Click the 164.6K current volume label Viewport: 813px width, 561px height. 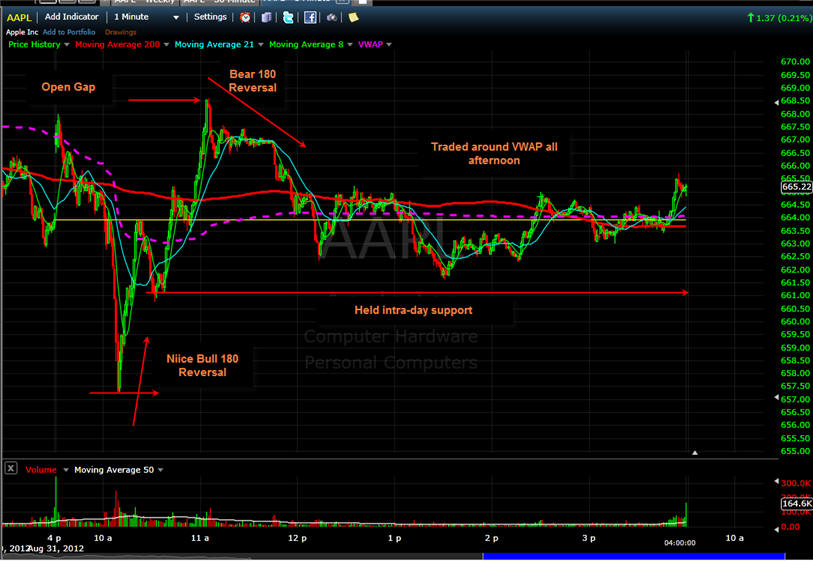[796, 503]
